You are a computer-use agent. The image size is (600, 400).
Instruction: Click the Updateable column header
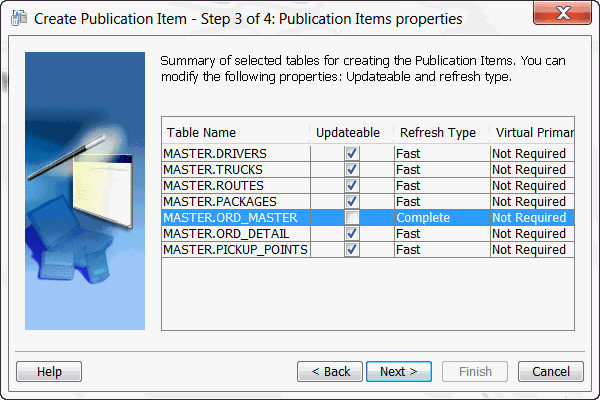352,132
